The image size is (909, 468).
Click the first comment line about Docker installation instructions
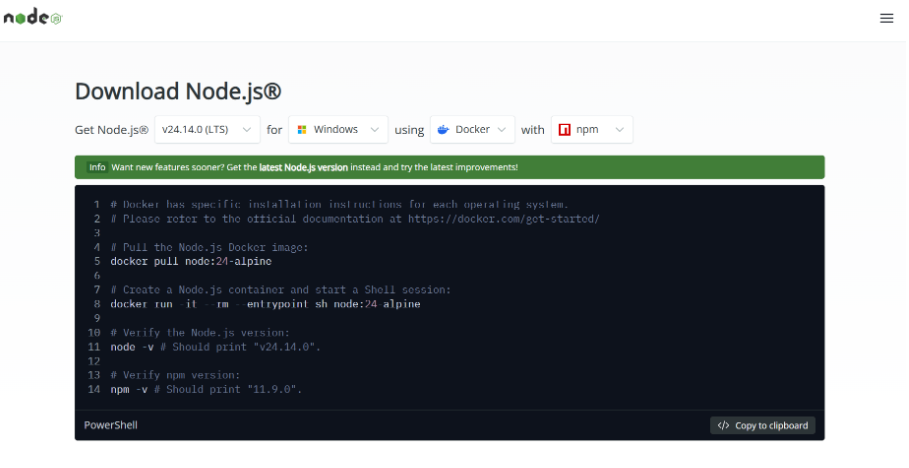(x=340, y=204)
